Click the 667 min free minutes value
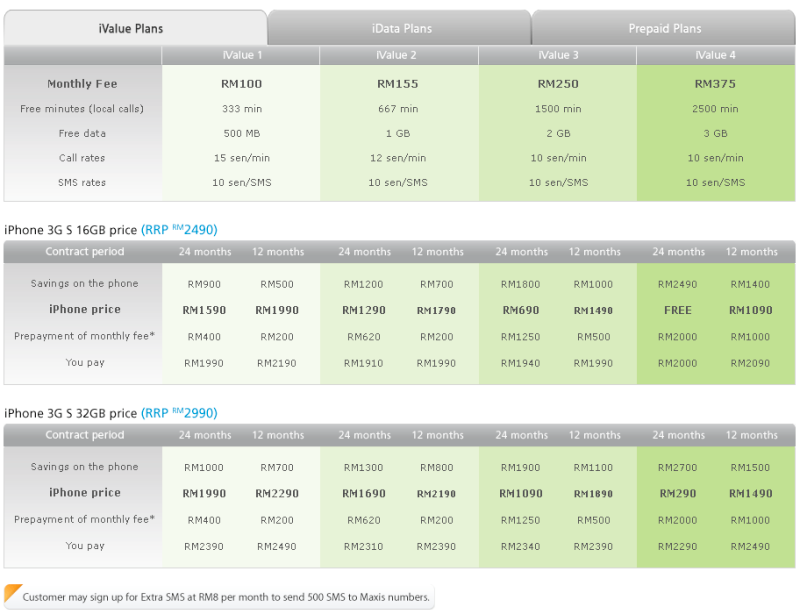The image size is (800, 614). point(398,109)
